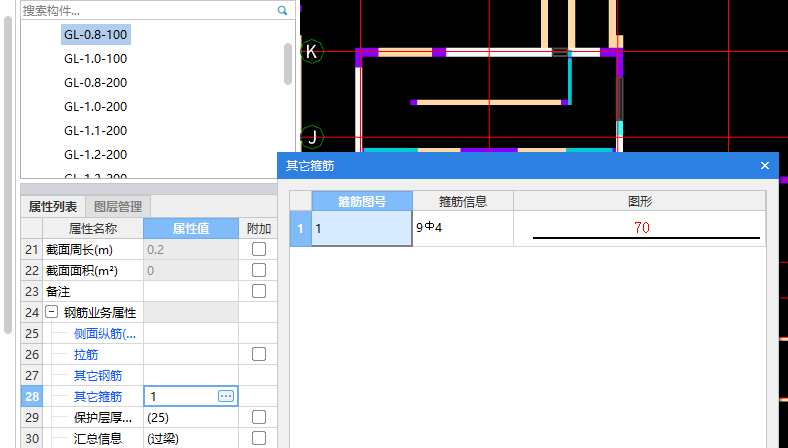Click the 箍筋图号 cell with value 1
This screenshot has width=788, height=448.
coord(362,228)
